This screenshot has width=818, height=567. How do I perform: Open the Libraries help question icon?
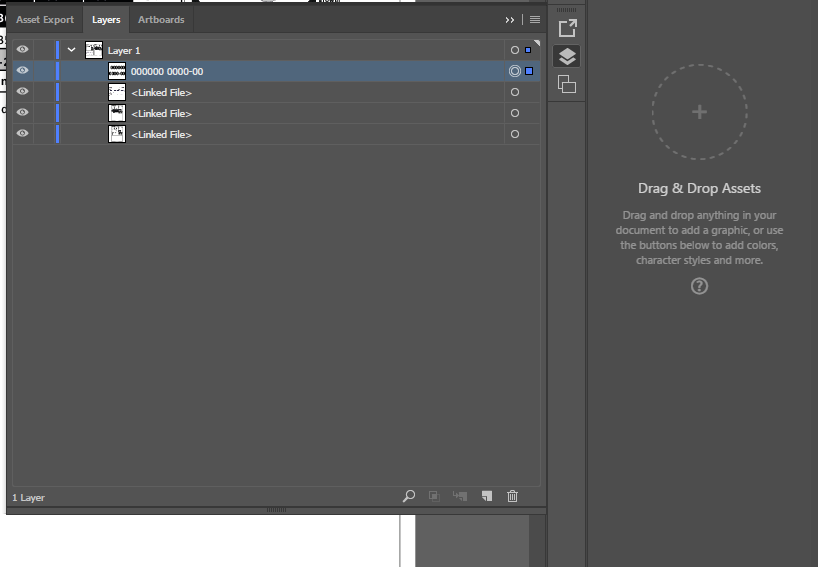(x=700, y=286)
